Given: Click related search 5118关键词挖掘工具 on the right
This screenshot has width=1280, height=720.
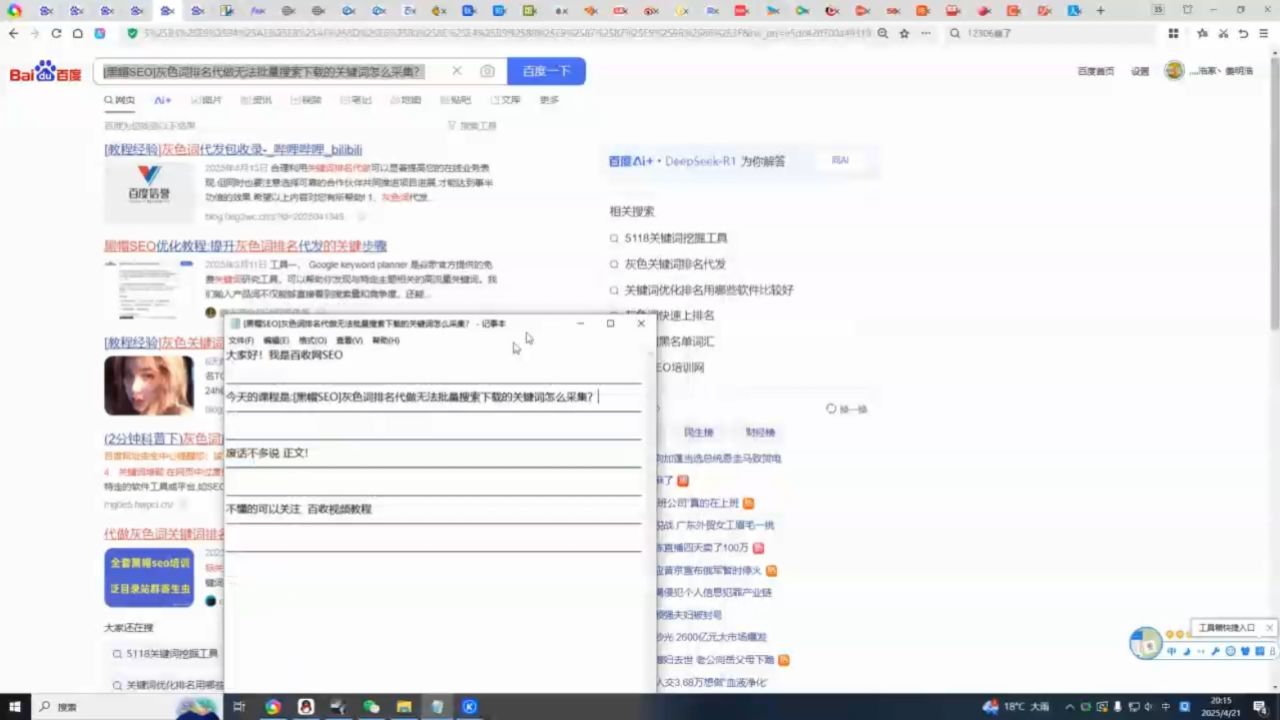Looking at the screenshot, I should click(x=675, y=238).
